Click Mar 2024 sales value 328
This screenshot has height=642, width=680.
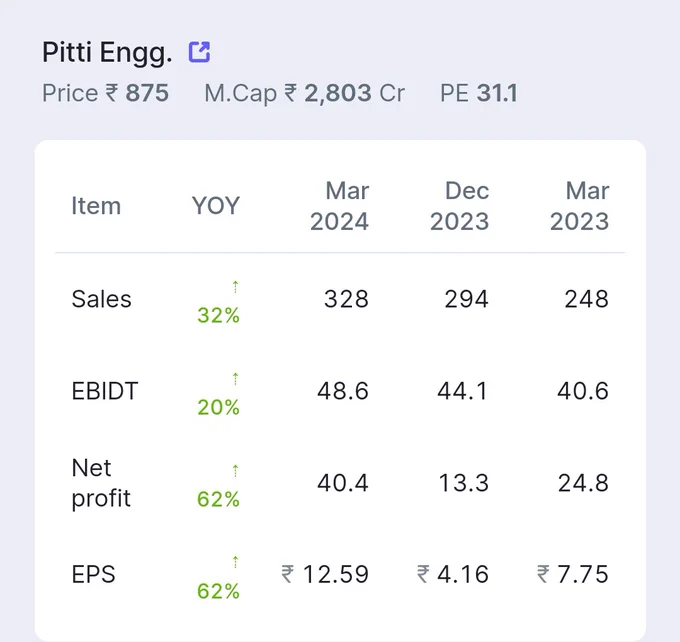(x=347, y=299)
